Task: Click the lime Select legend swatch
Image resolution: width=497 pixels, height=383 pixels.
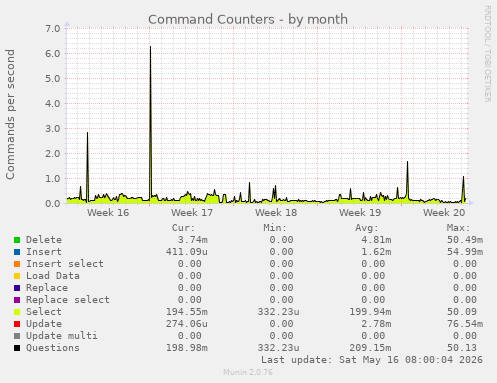Action: point(17,312)
